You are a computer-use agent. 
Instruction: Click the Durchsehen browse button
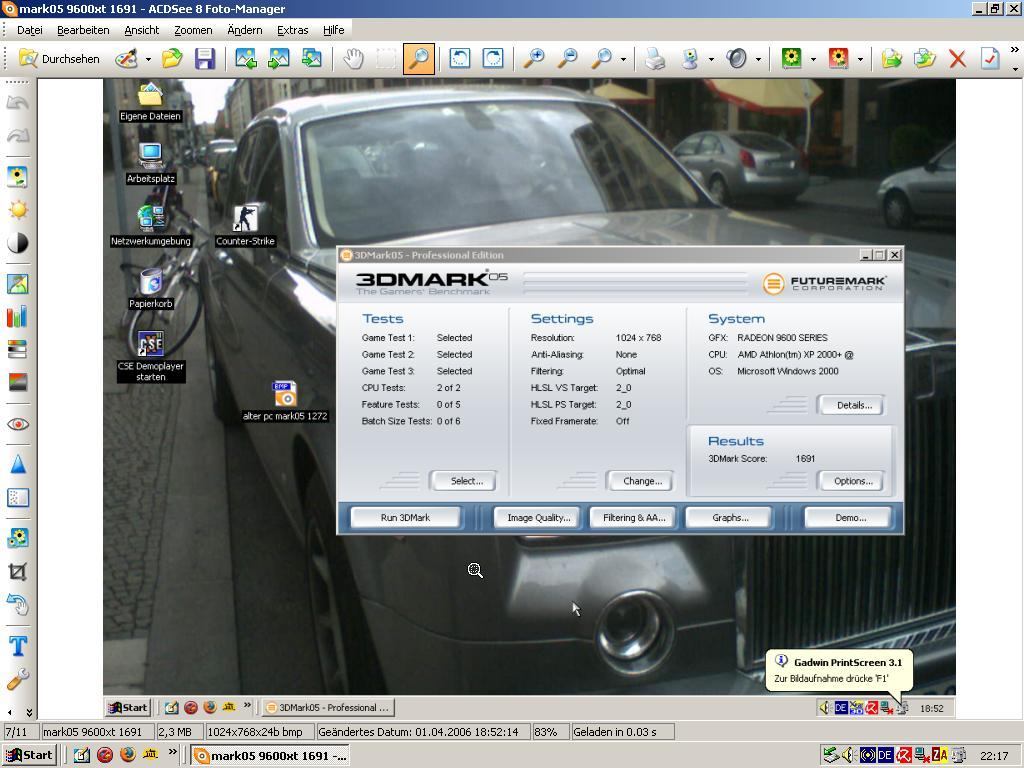59,59
